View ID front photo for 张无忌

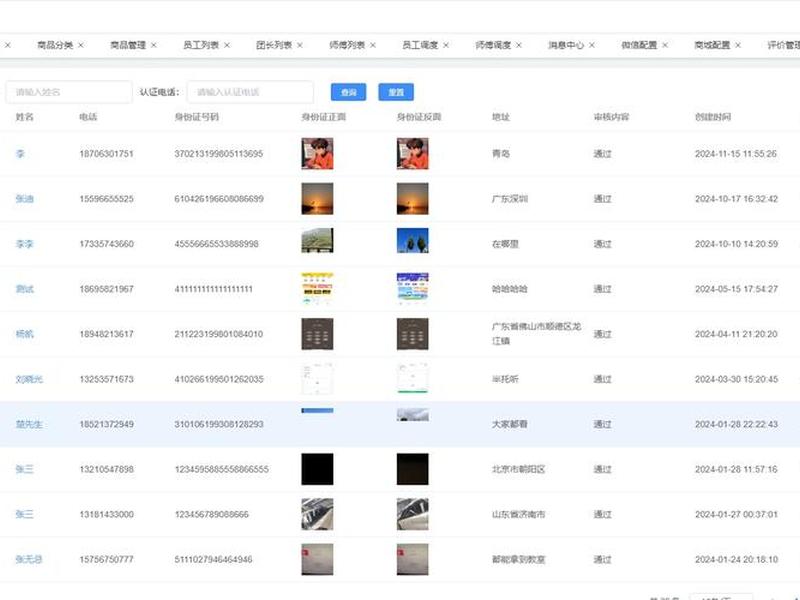click(x=317, y=559)
